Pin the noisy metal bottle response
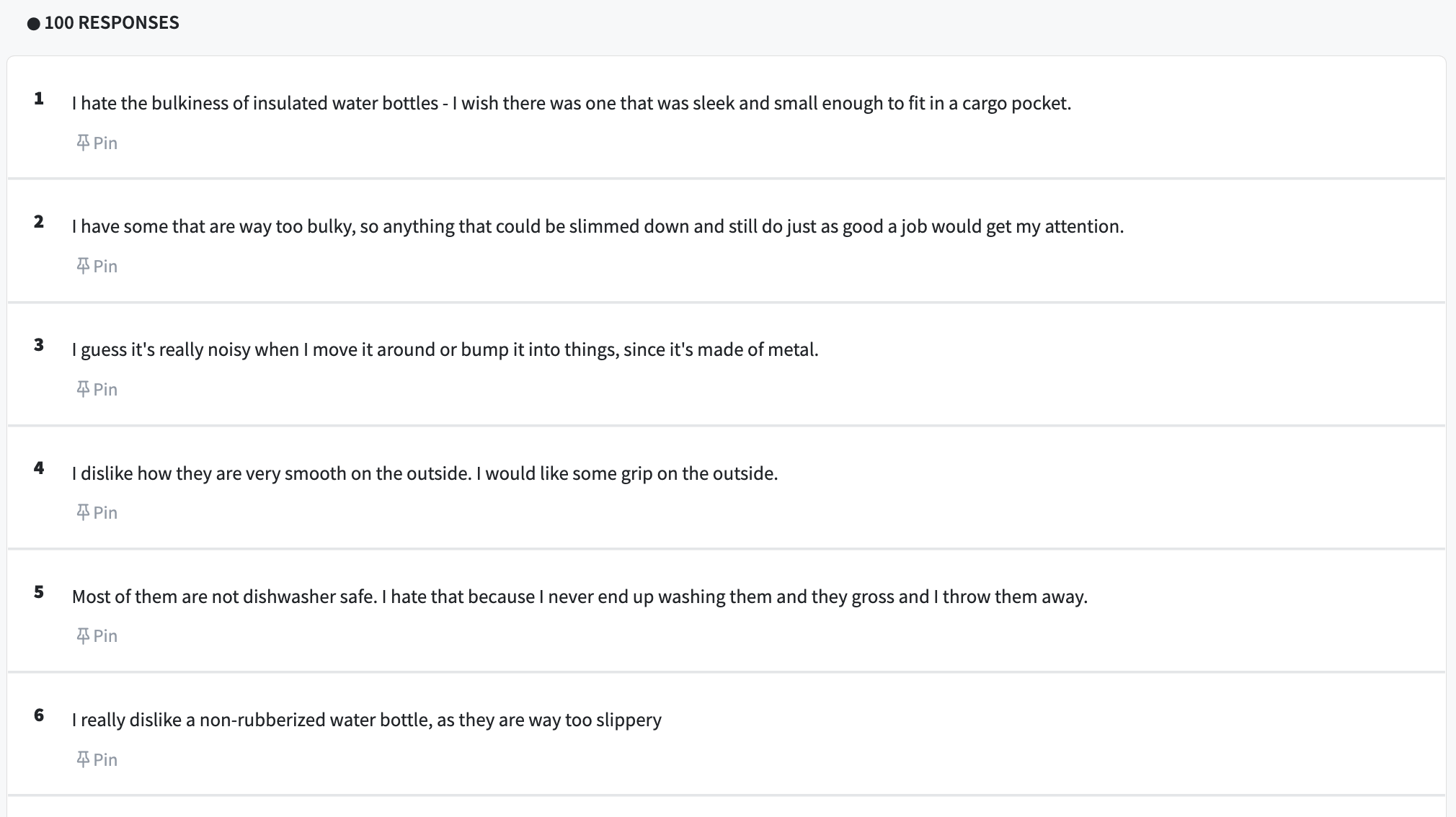The height and width of the screenshot is (817, 1456). tap(97, 389)
